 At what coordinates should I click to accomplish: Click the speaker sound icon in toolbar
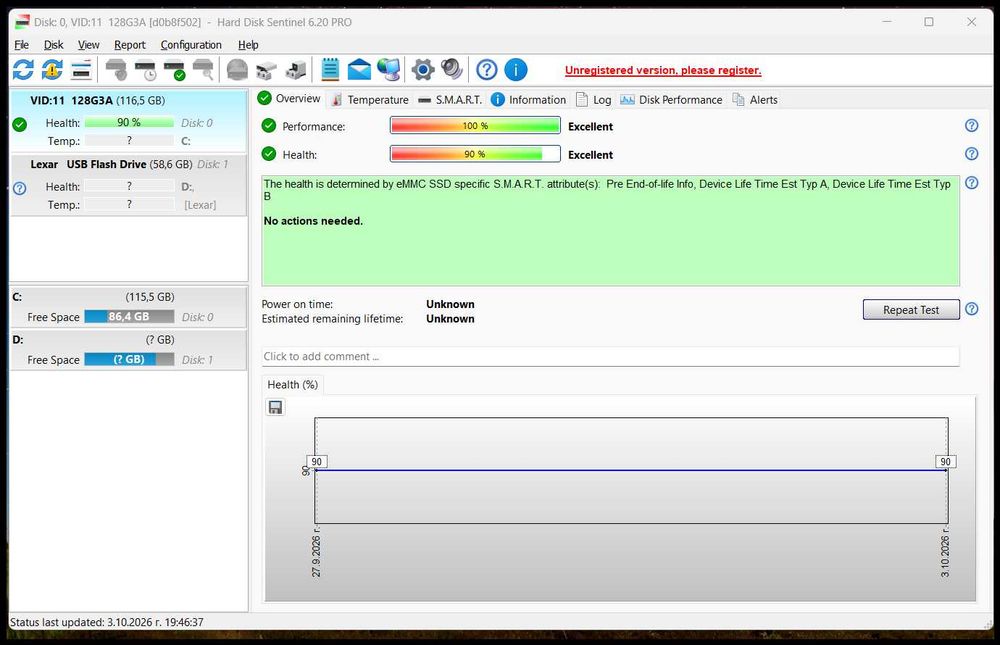tap(452, 70)
